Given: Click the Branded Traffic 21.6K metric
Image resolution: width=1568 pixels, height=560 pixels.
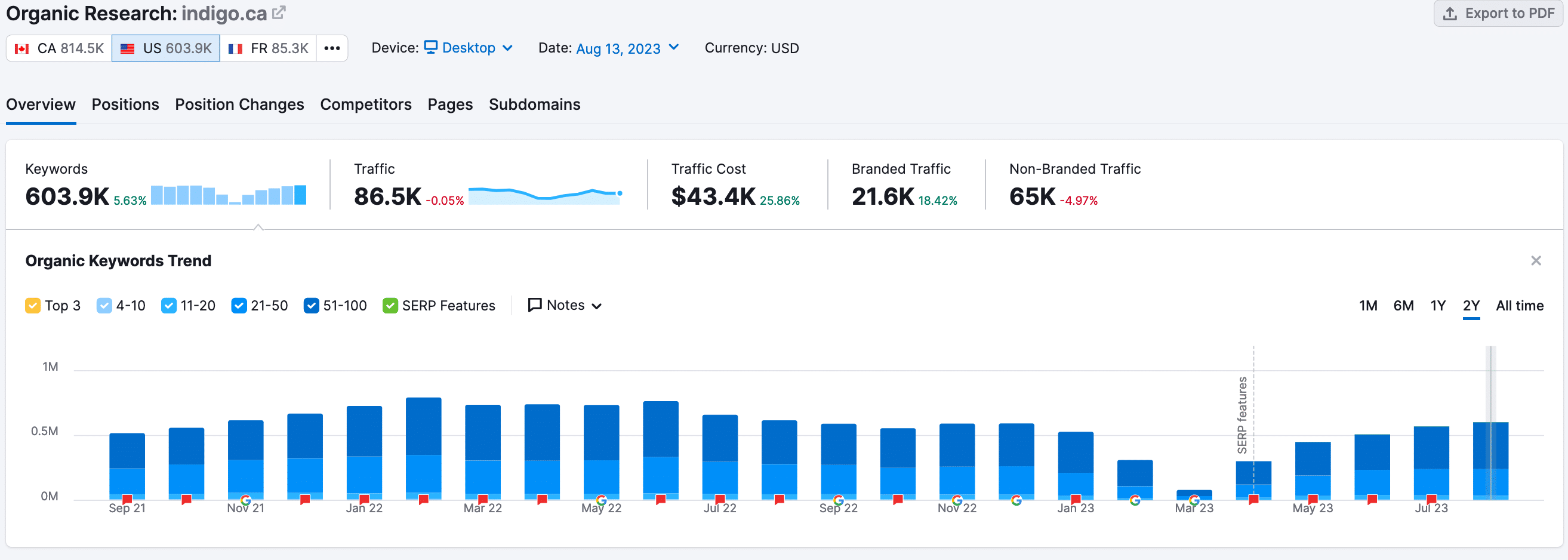Looking at the screenshot, I should (x=883, y=196).
